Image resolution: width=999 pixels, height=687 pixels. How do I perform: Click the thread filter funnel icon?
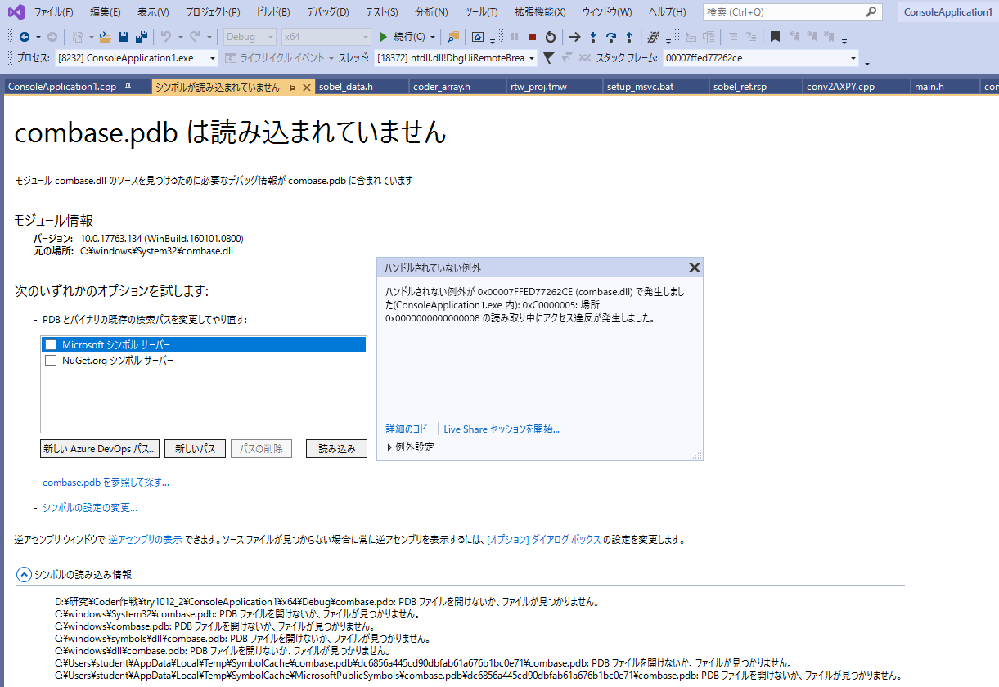(548, 58)
